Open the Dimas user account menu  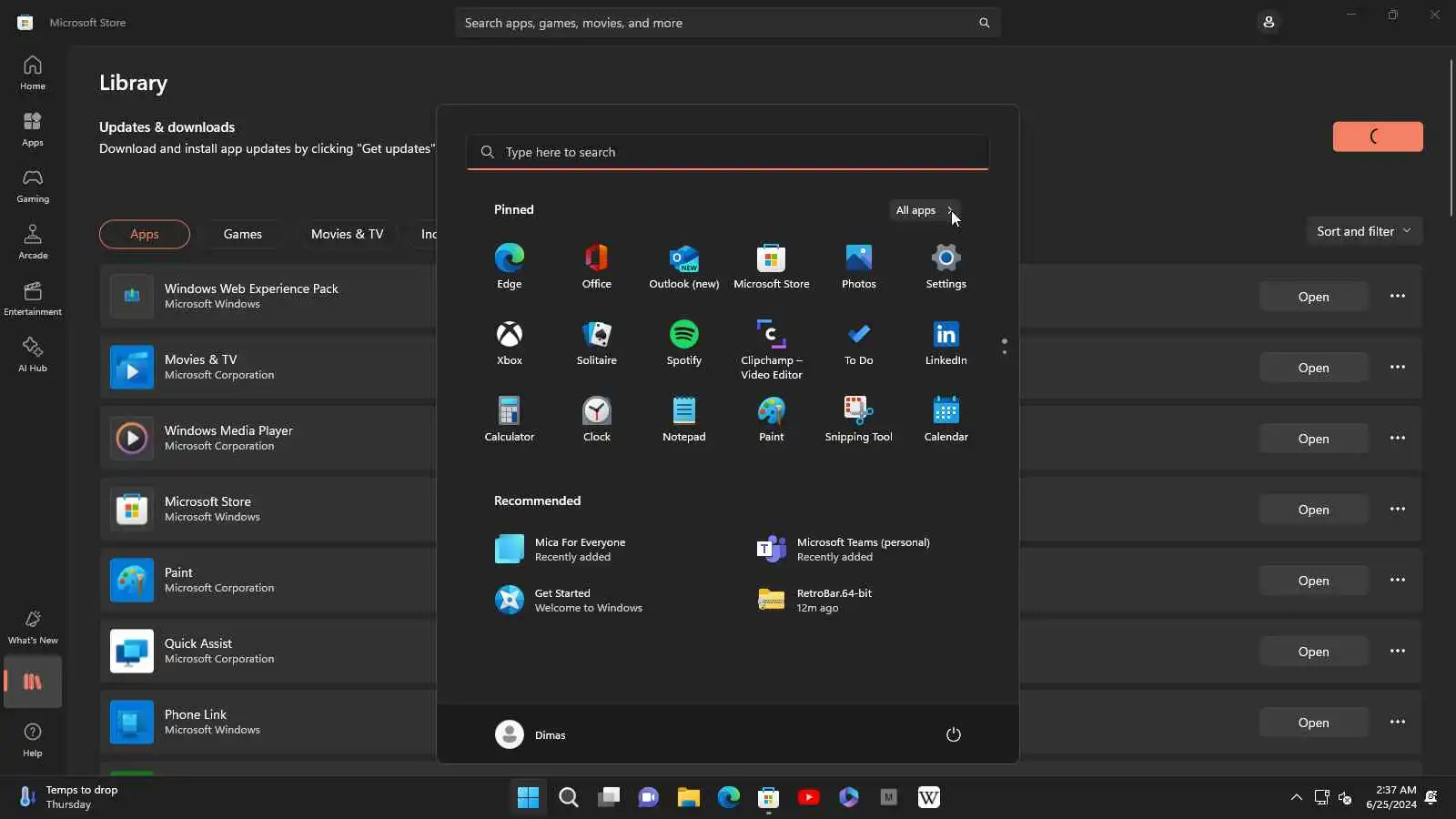click(x=531, y=734)
